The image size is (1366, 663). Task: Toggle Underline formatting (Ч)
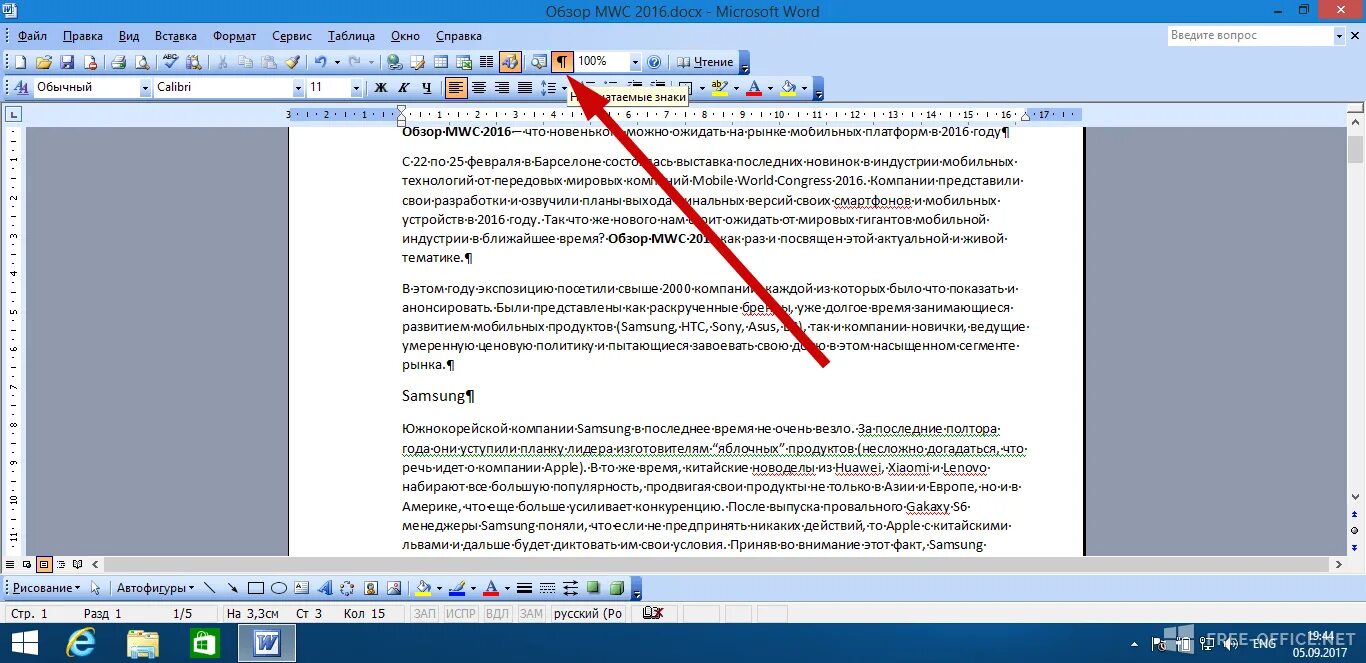coord(427,88)
